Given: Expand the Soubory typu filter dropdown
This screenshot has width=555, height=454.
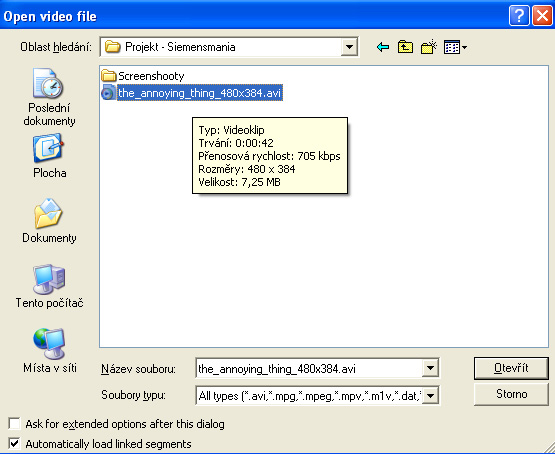Looking at the screenshot, I should [x=430, y=395].
